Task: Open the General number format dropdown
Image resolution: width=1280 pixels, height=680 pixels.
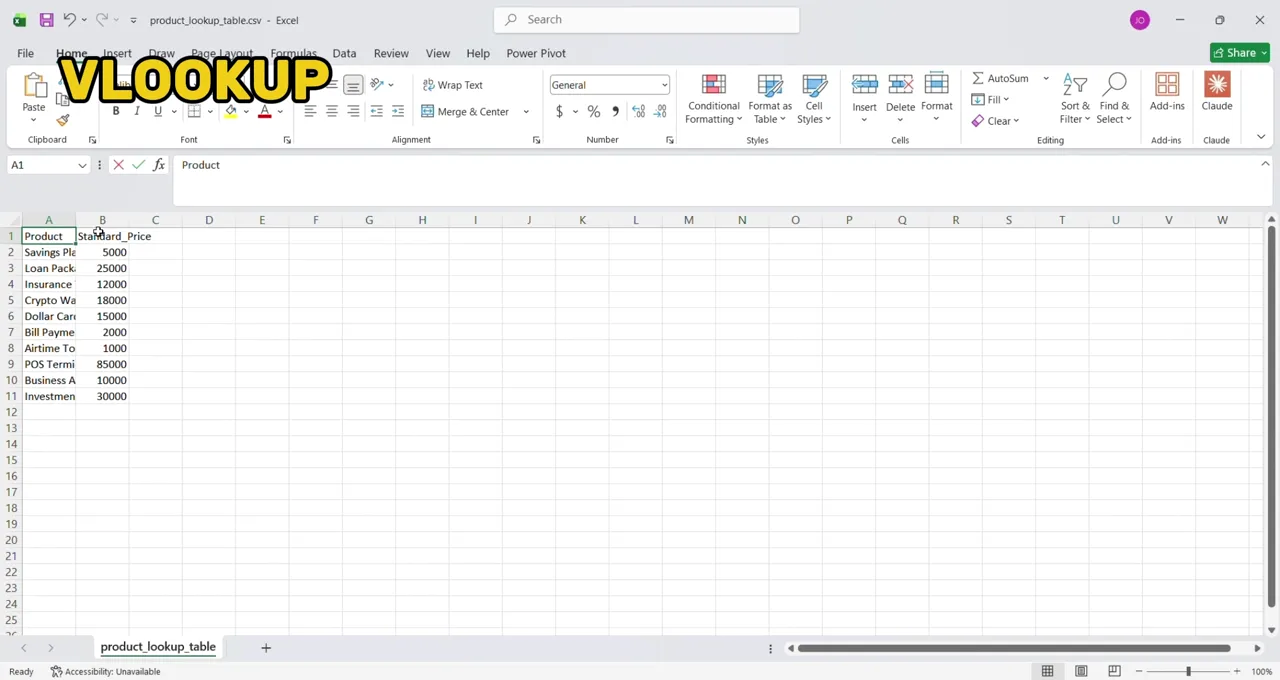Action: click(664, 85)
